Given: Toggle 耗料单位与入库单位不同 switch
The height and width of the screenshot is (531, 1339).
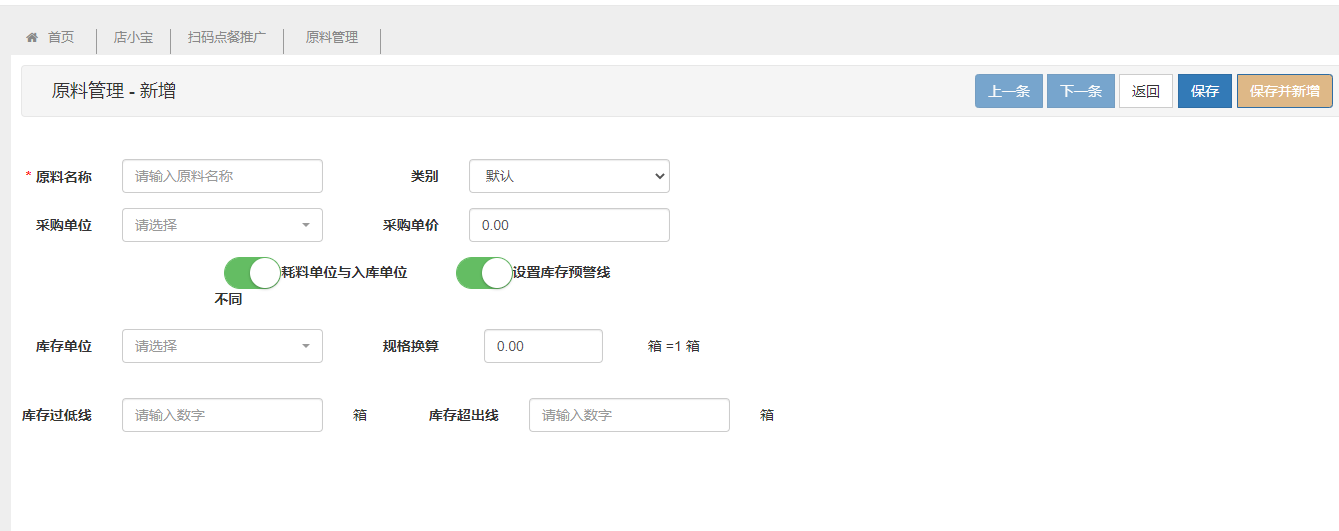Looking at the screenshot, I should (x=252, y=273).
